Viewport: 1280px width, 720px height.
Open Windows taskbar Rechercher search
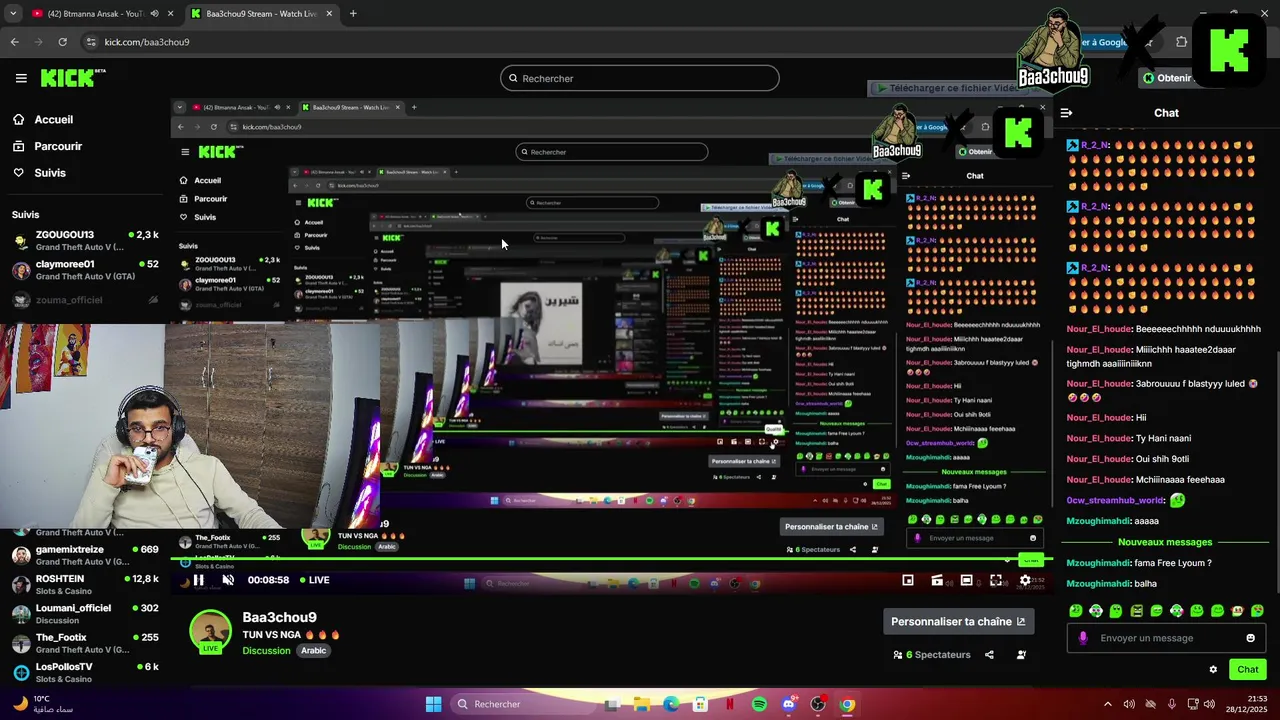(523, 704)
